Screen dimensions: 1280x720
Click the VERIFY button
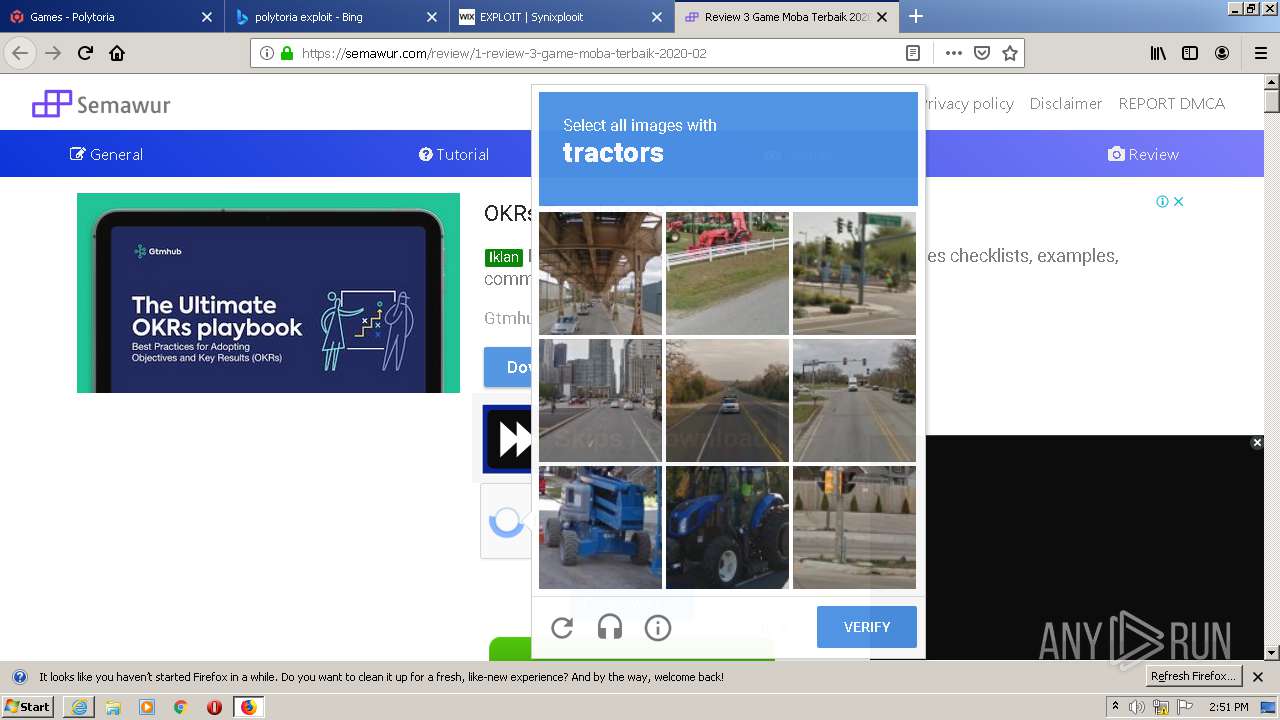[867, 627]
